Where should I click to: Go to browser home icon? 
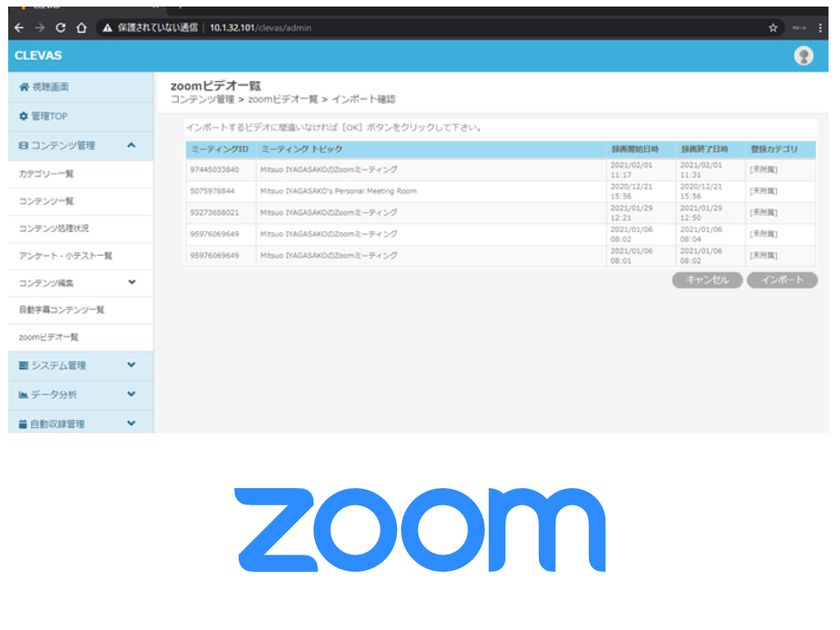point(81,27)
